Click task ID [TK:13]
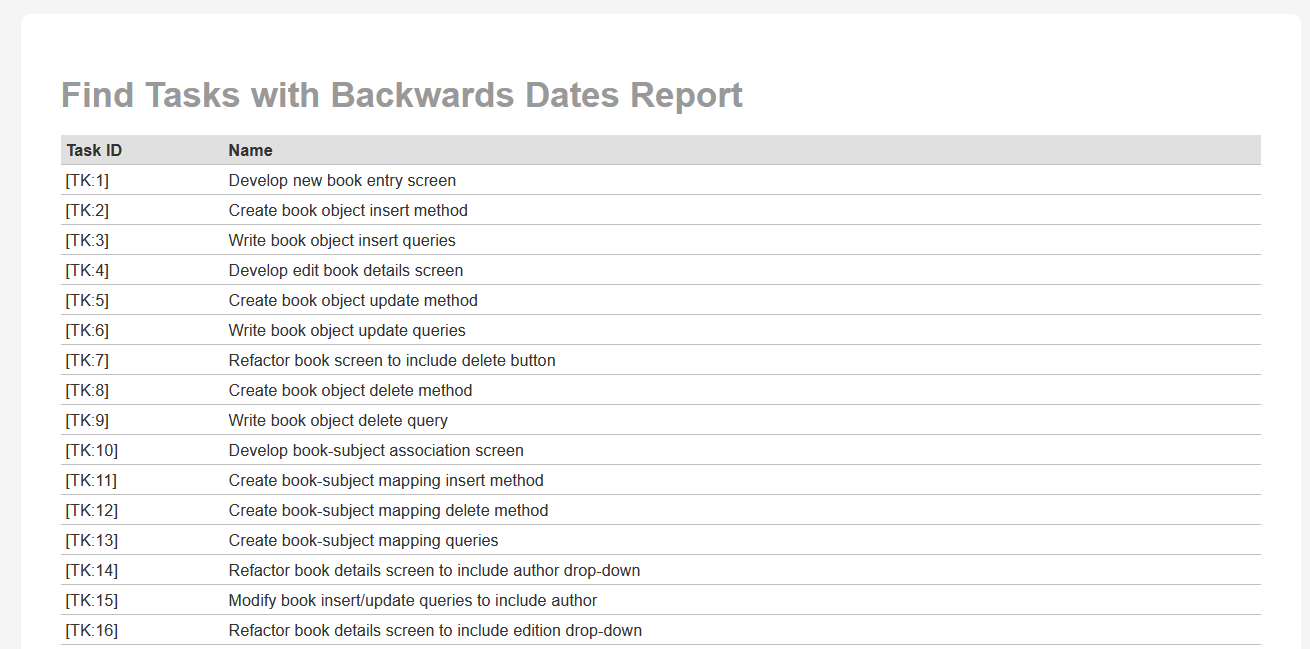1310x649 pixels. point(91,540)
